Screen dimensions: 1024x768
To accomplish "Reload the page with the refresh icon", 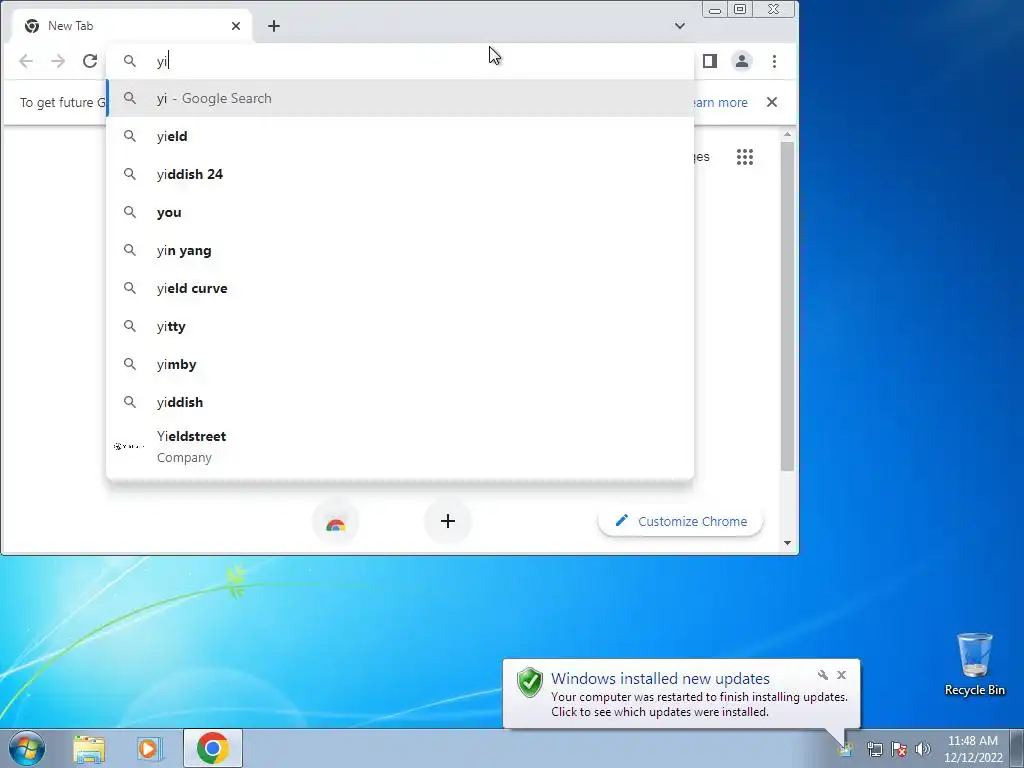I will coord(90,61).
